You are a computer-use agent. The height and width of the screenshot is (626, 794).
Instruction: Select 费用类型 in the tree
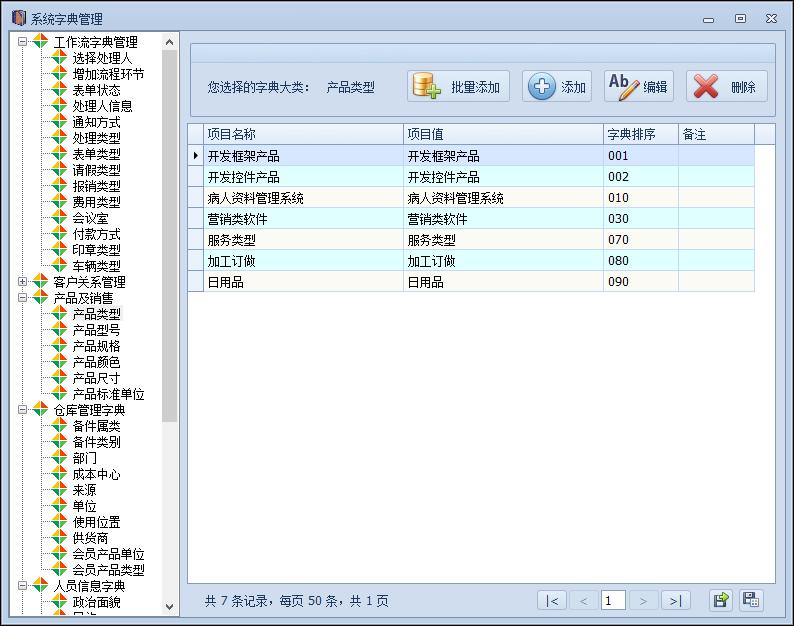96,202
